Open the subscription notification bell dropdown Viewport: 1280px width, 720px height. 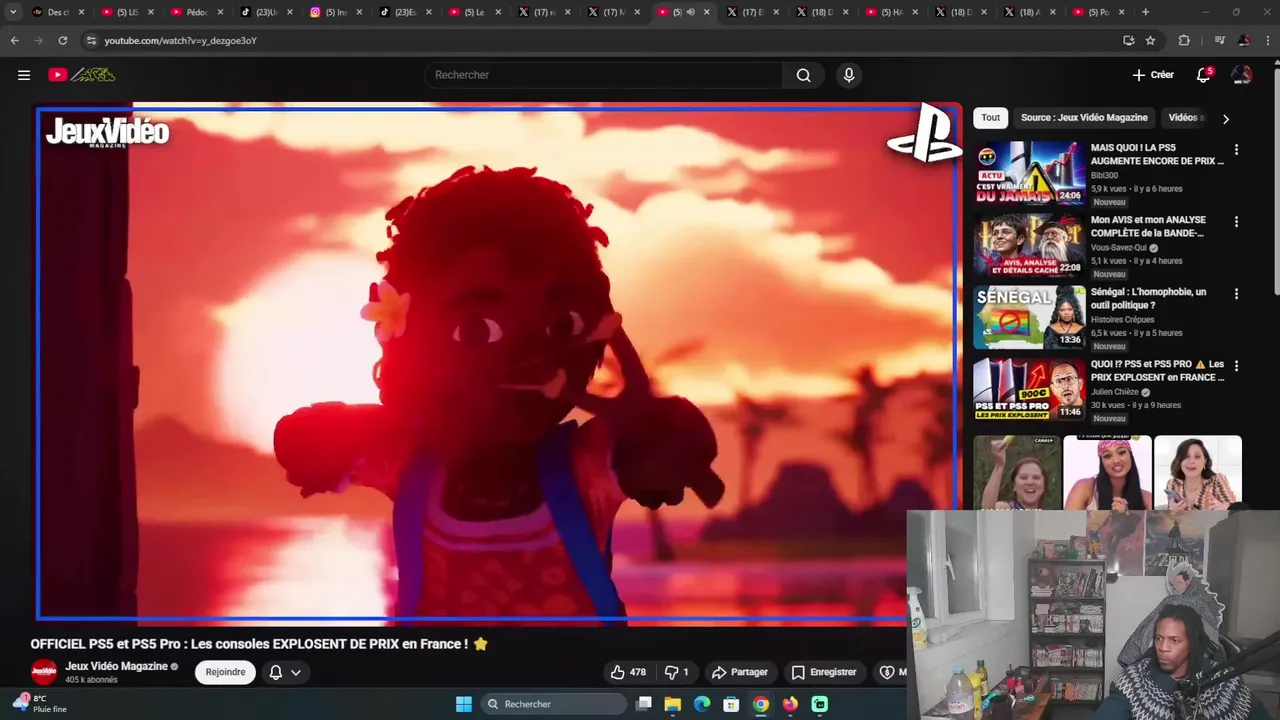pos(285,672)
